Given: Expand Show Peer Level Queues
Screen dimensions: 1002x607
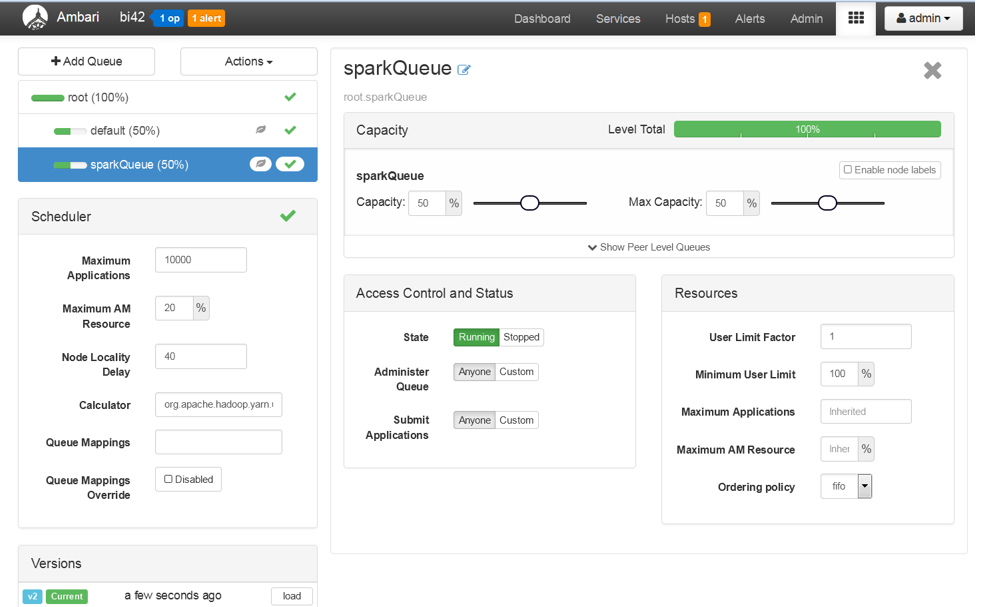Looking at the screenshot, I should tap(649, 247).
